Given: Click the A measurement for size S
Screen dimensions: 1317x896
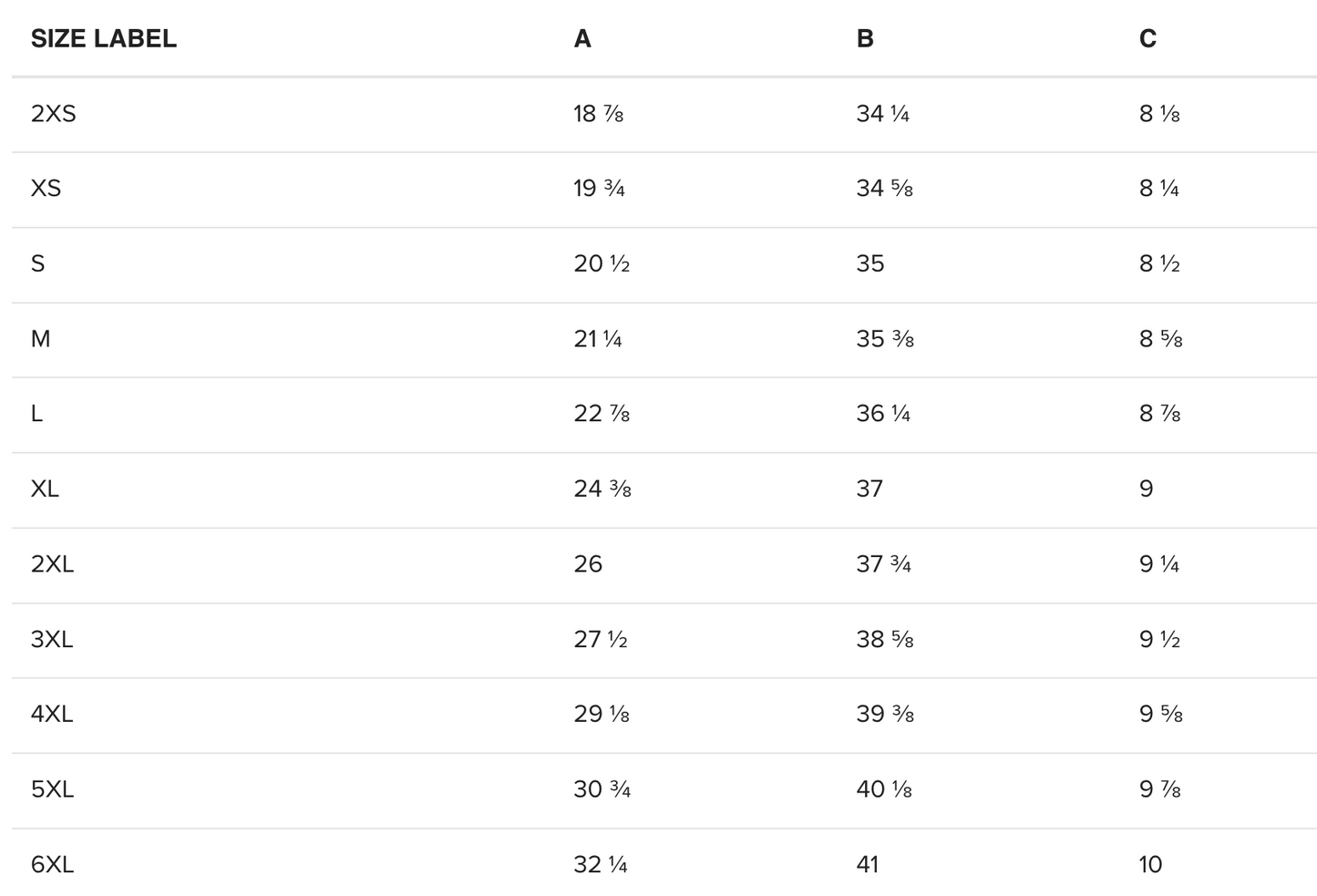Looking at the screenshot, I should click(x=602, y=263).
